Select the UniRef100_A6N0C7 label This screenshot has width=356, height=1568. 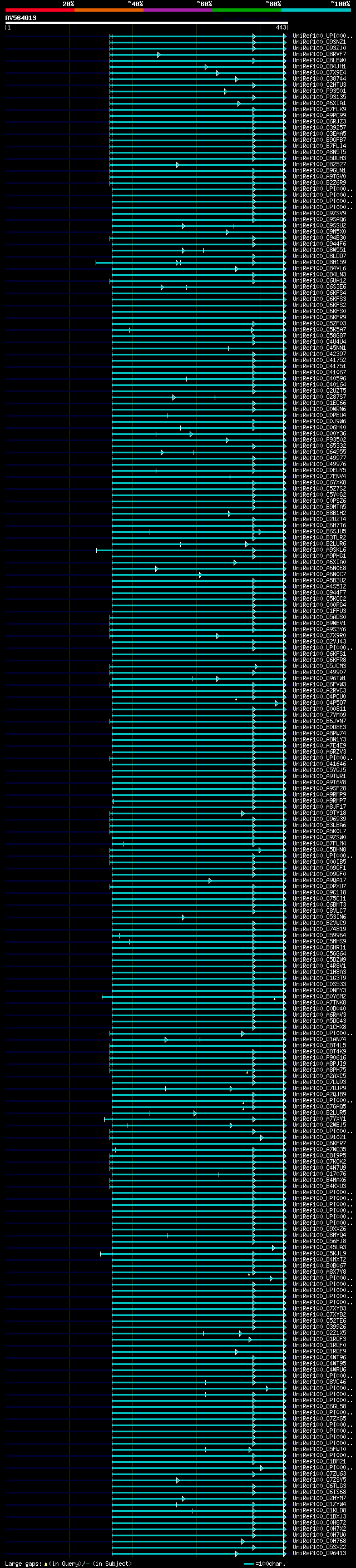coord(319,574)
